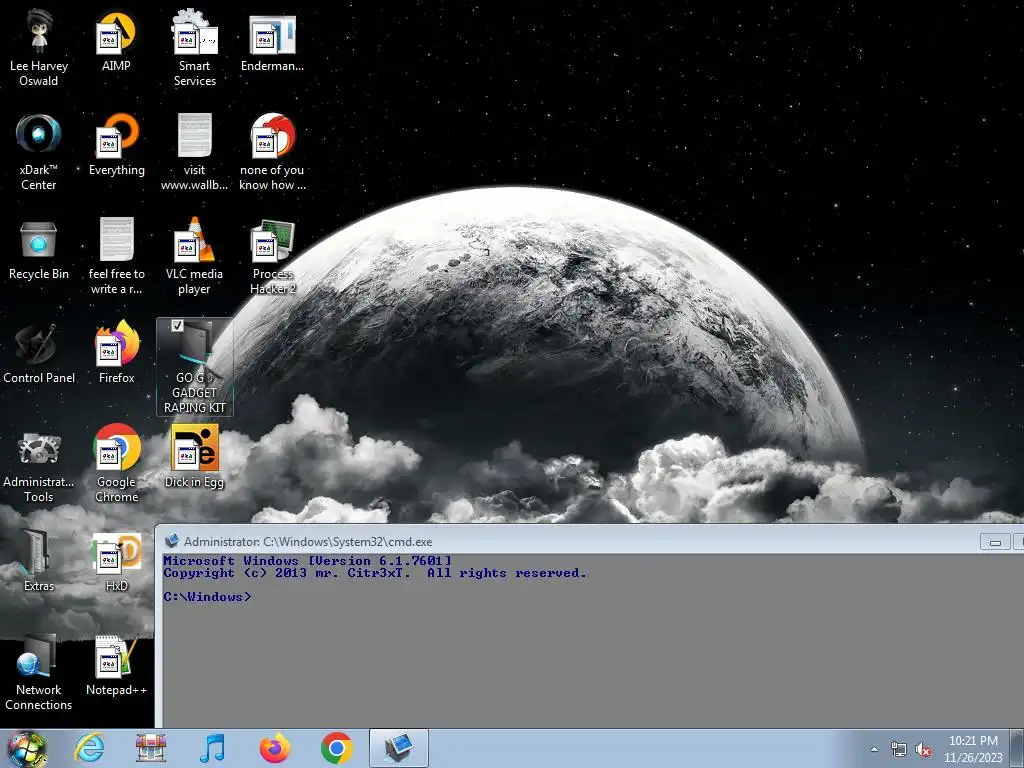
Task: Click the active cmd.exe taskbar button
Action: click(398, 748)
